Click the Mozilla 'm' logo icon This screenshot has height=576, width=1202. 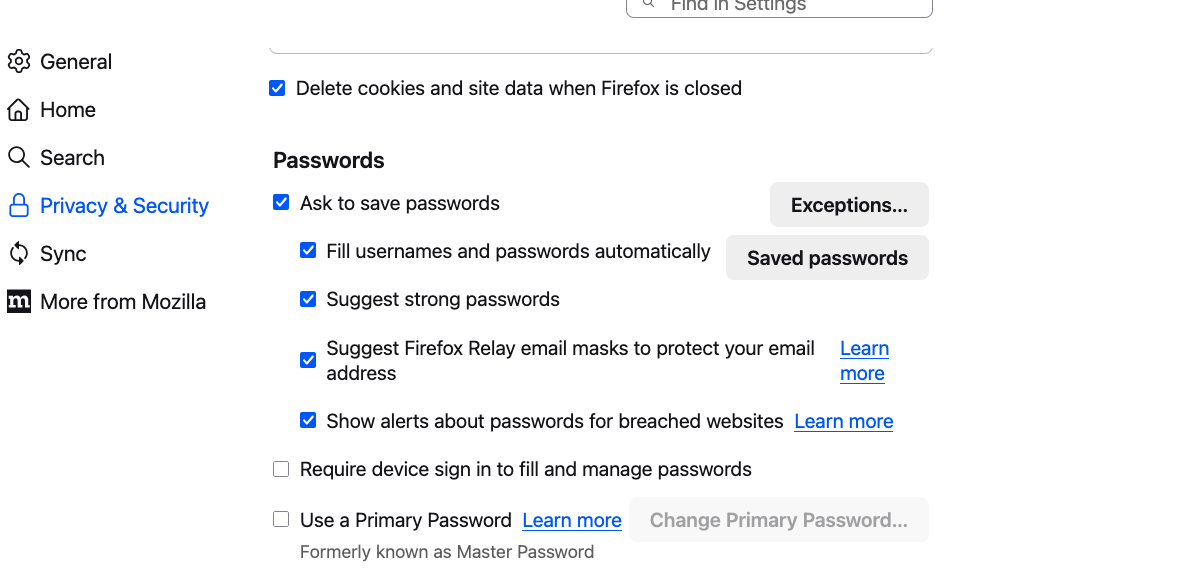(x=18, y=302)
